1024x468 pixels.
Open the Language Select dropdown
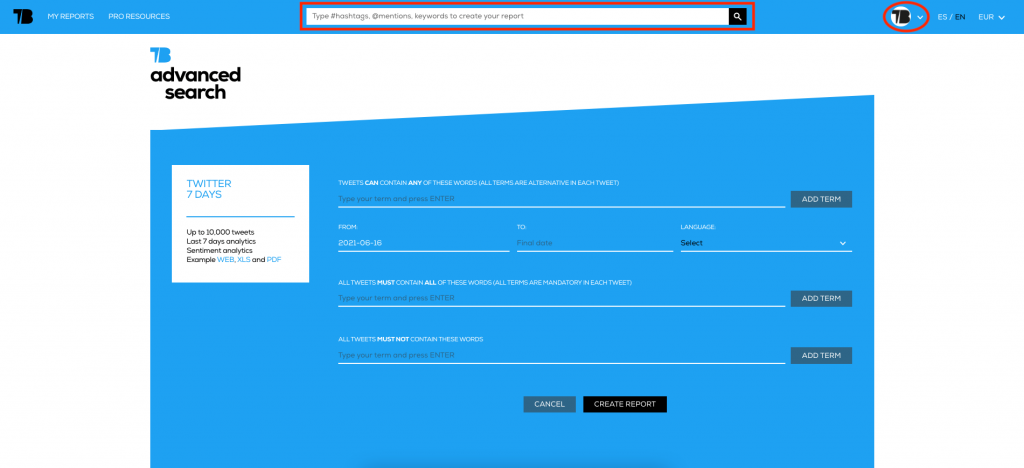(x=766, y=243)
